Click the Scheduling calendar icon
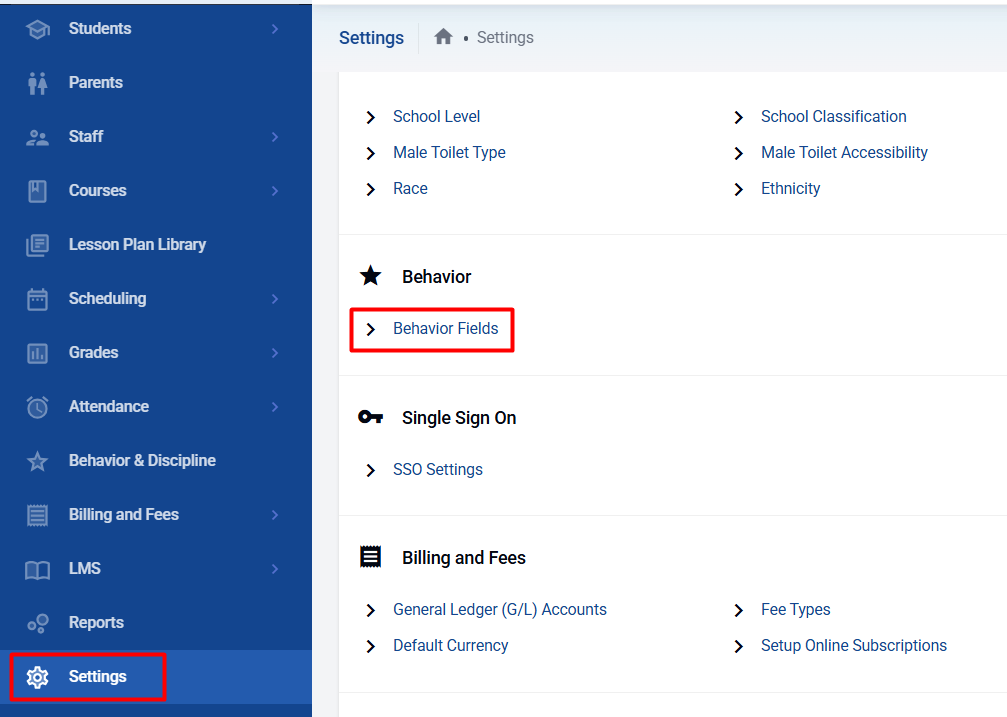 pos(37,299)
